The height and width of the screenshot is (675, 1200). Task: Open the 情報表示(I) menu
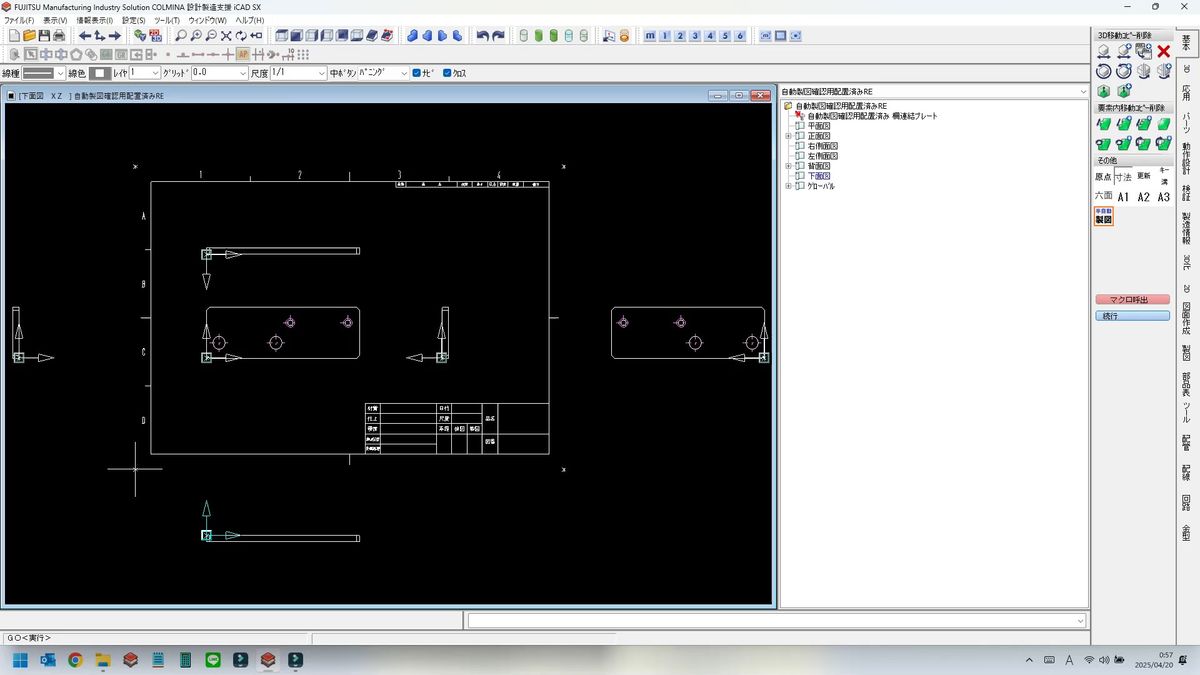click(x=95, y=20)
